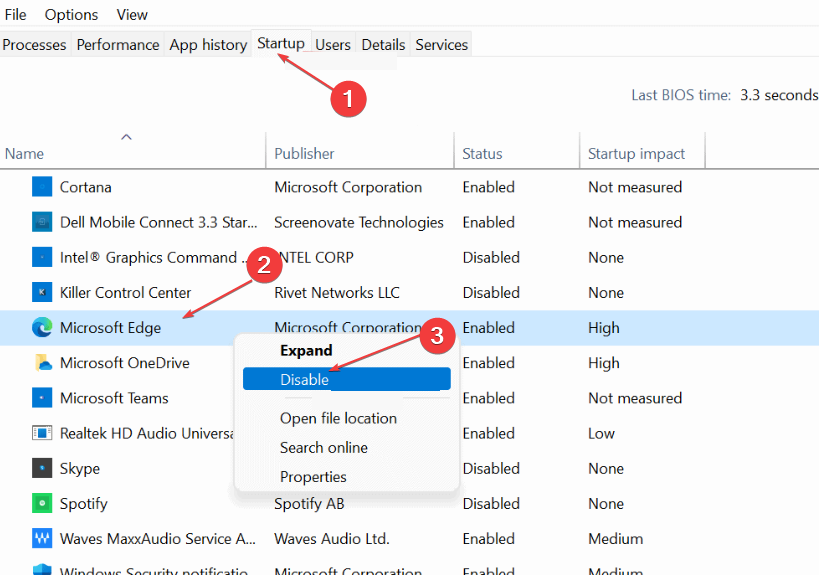Choose Disable in the context menu

pyautogui.click(x=305, y=379)
